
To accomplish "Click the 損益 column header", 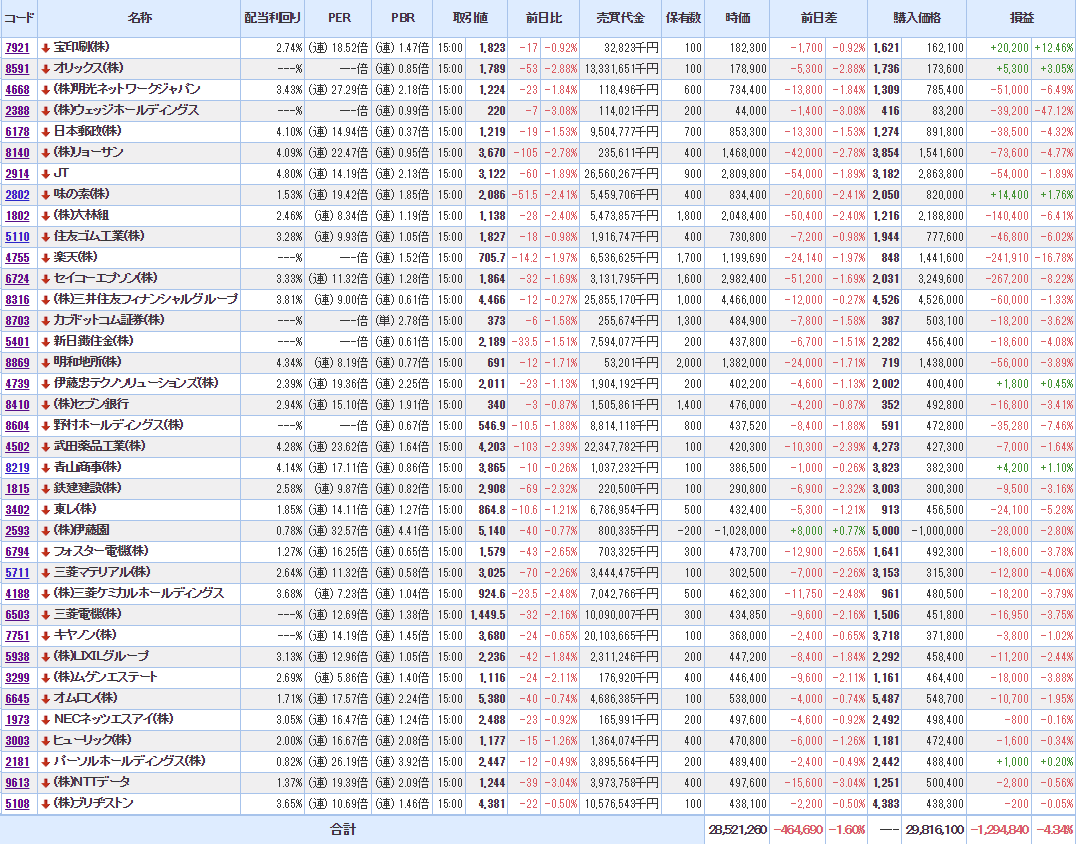I will 1022,18.
